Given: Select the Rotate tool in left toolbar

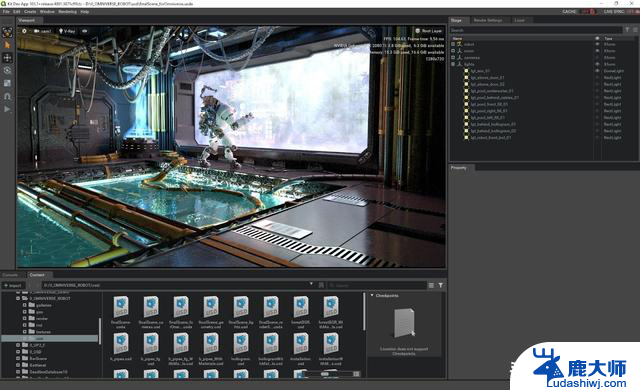Looking at the screenshot, I should [7, 70].
